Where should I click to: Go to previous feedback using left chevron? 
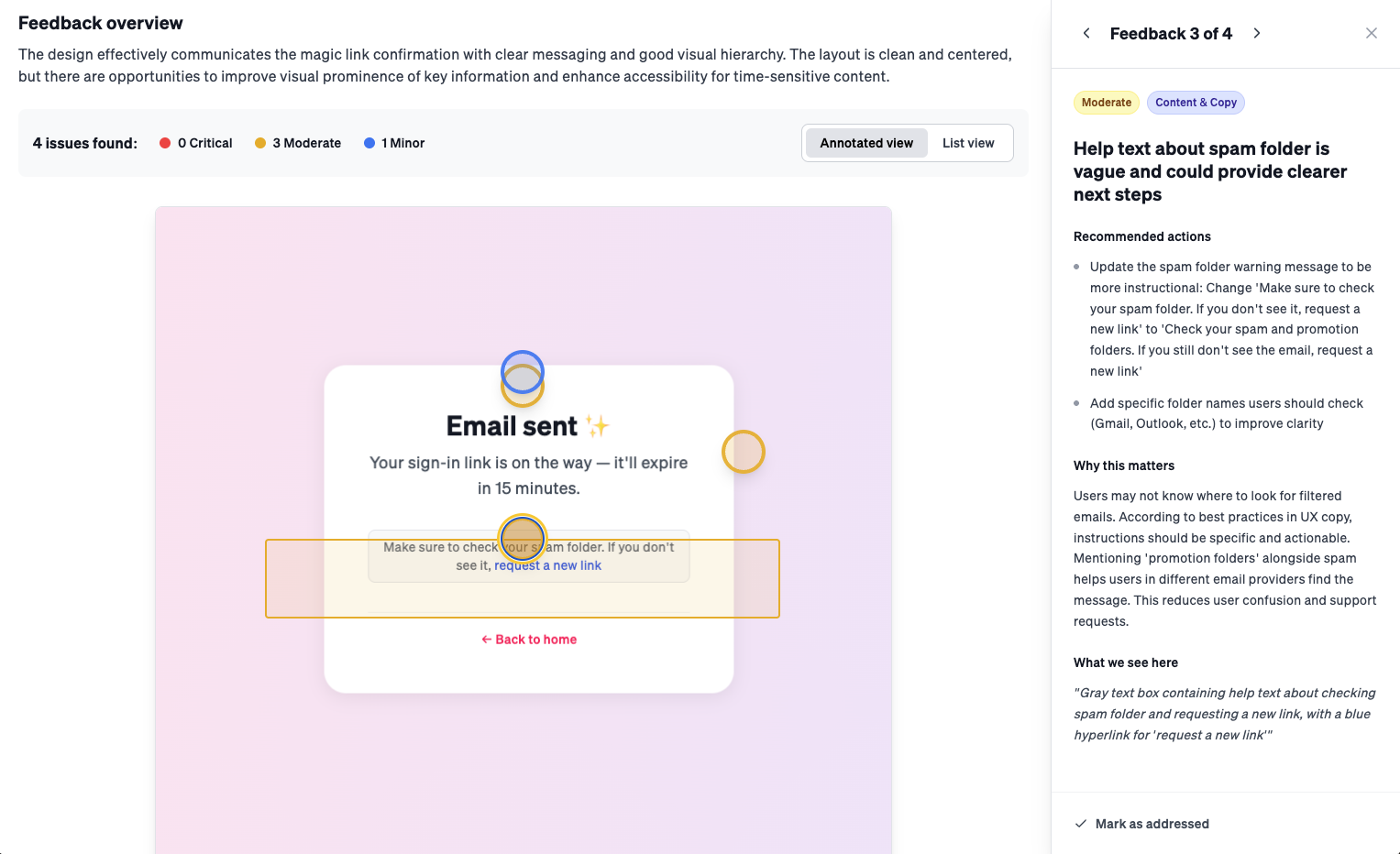1086,34
